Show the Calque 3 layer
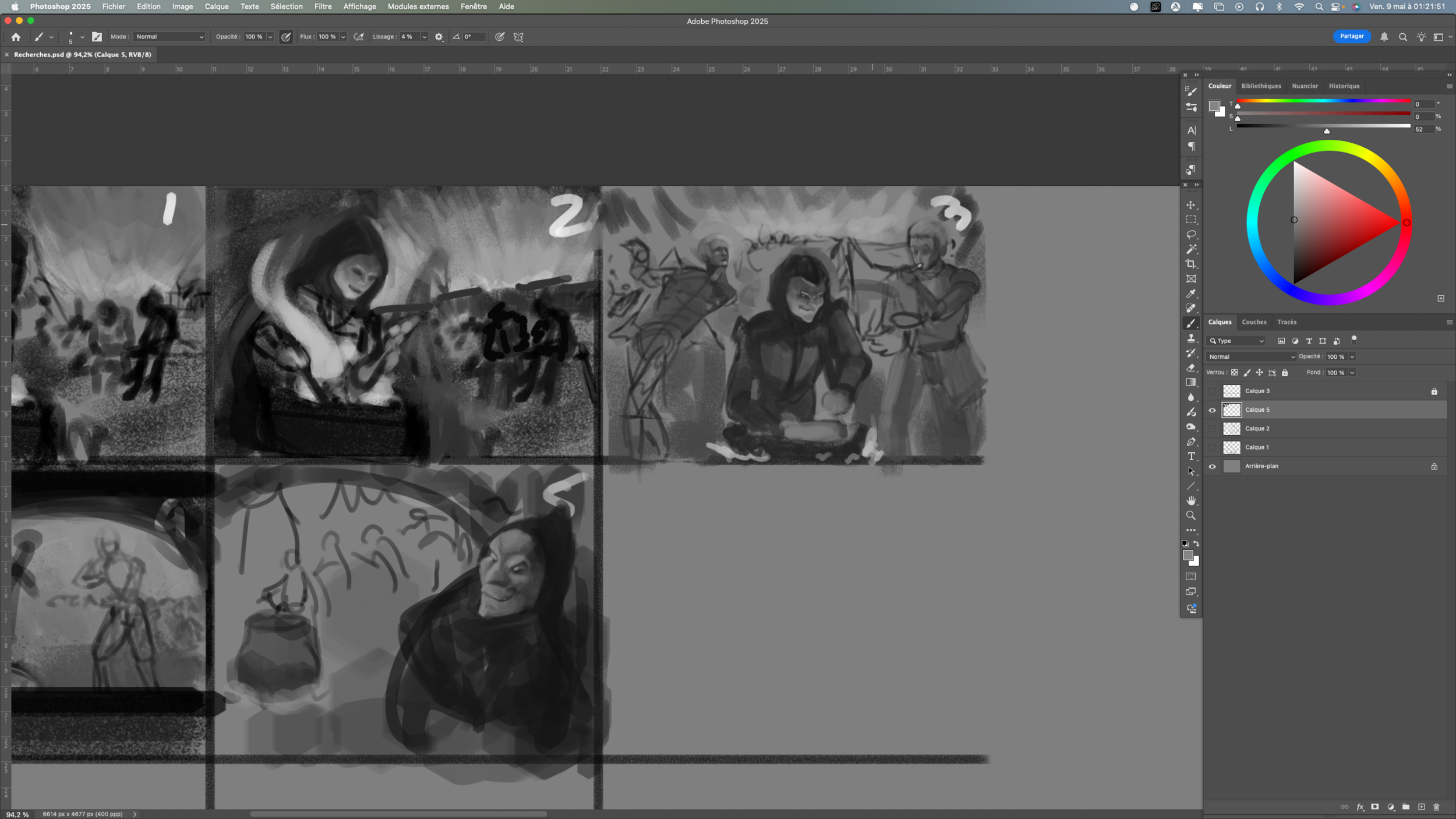 (x=1212, y=391)
